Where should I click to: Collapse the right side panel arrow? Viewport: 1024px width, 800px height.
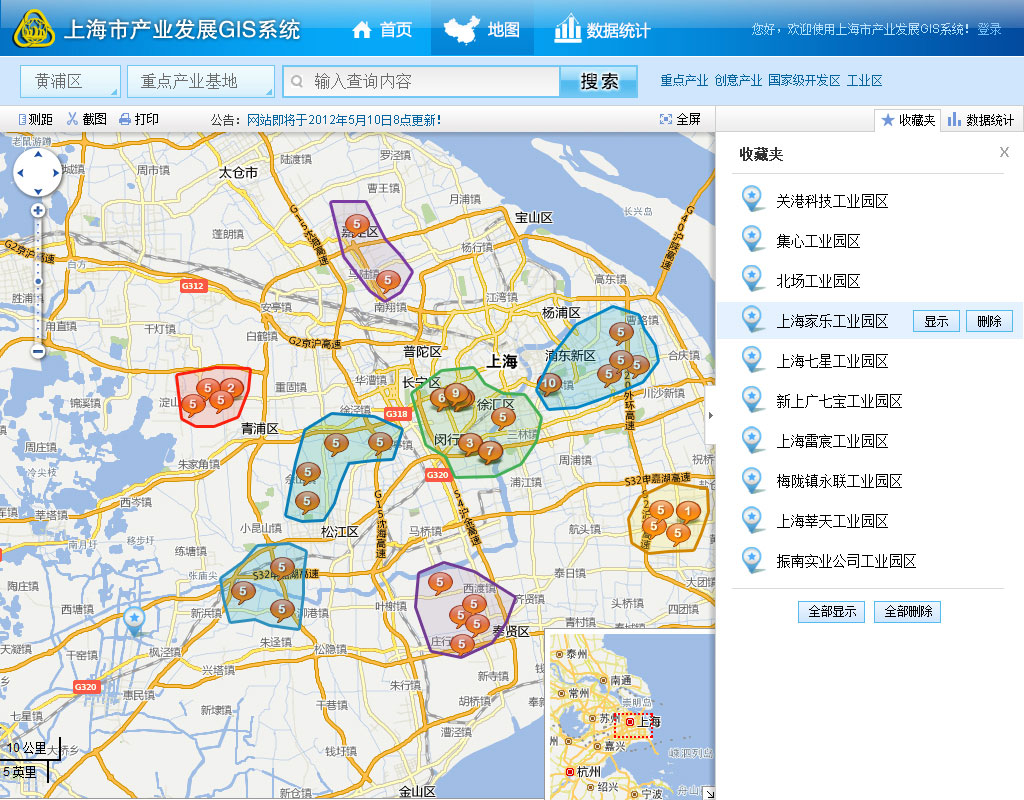click(710, 414)
